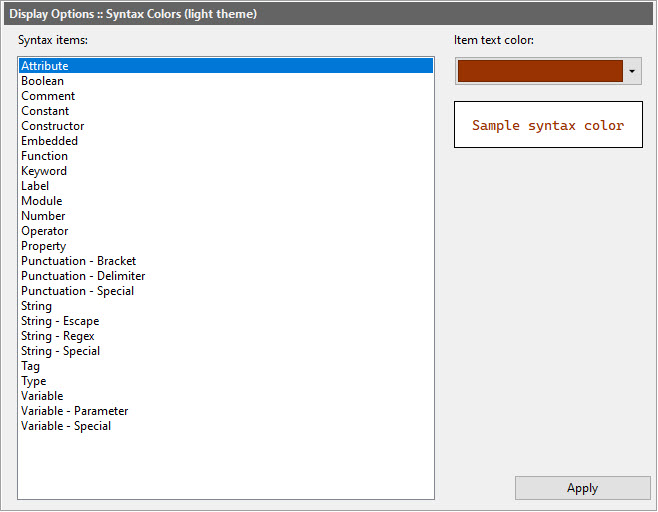Select the Embedded syntax item

tap(226, 141)
